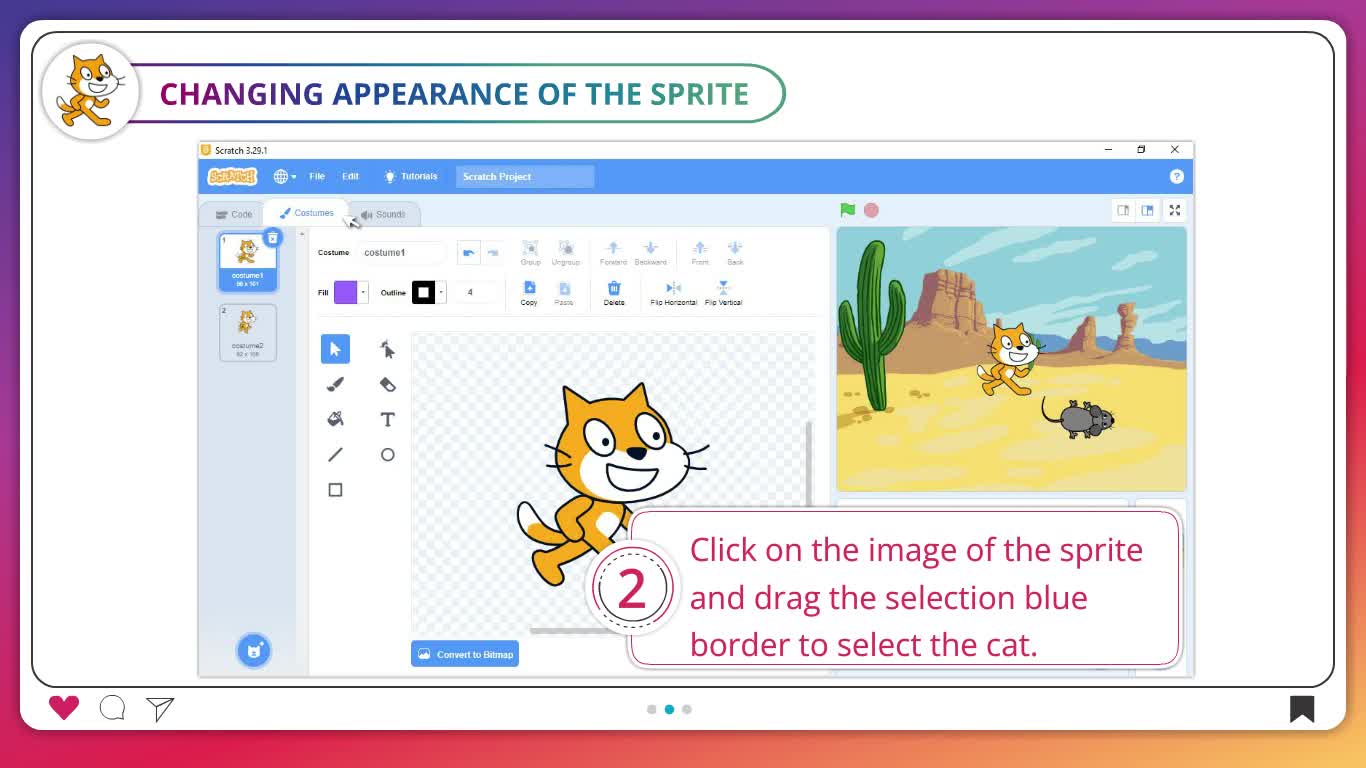Click the paper plane share icon
The height and width of the screenshot is (768, 1366).
pos(160,708)
